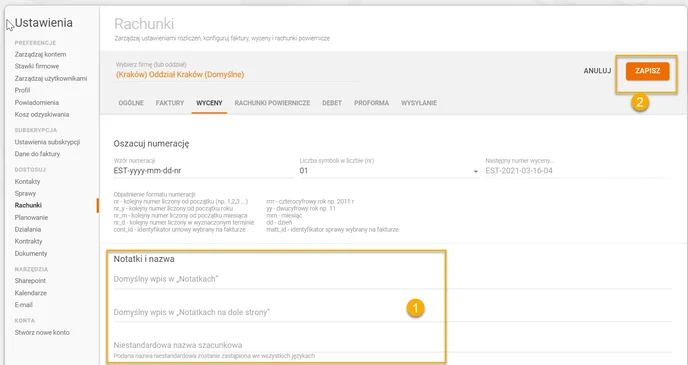The image size is (688, 365).
Task: Go to Stawki firmowe
Action: (37, 66)
